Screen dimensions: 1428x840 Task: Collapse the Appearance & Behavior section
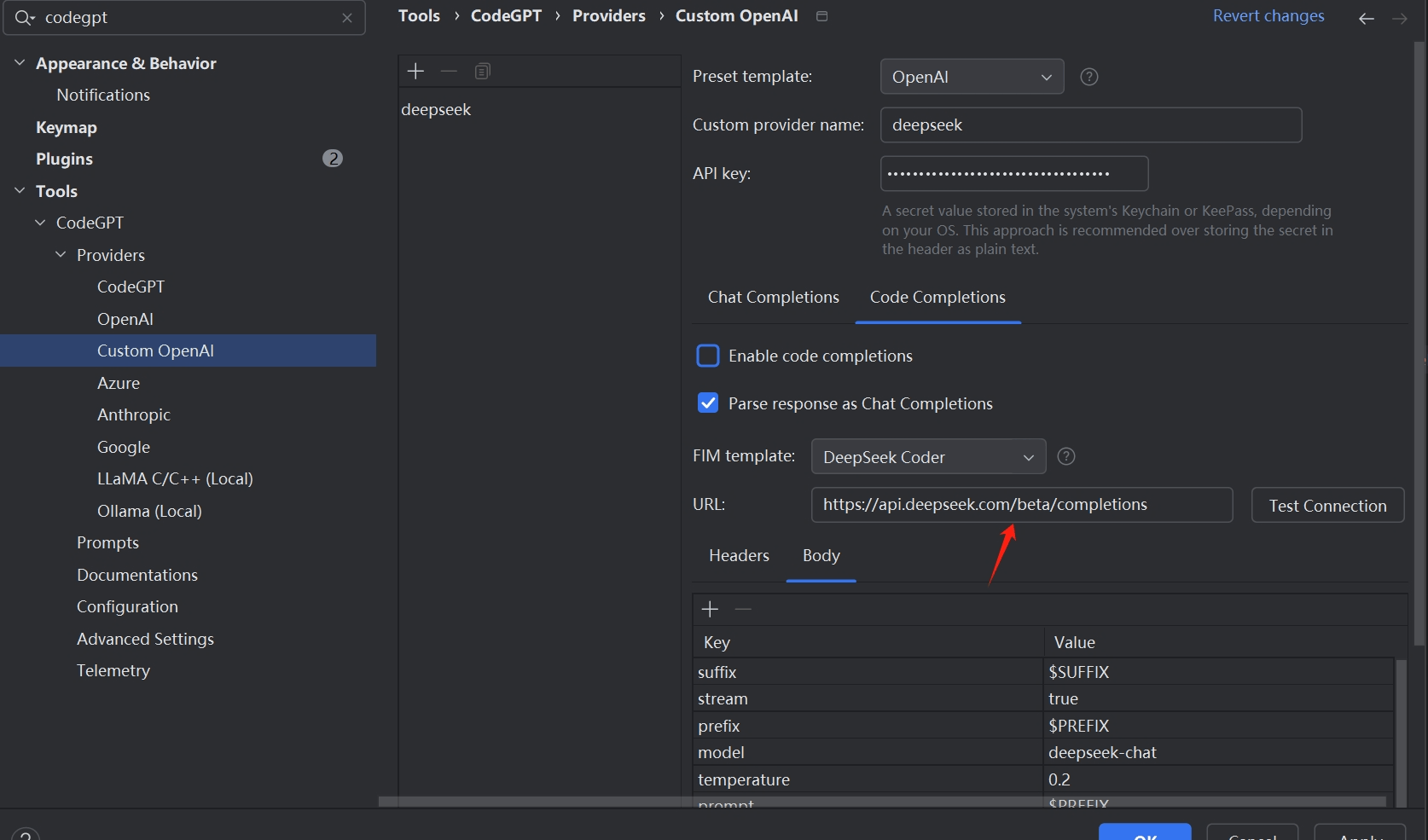click(20, 63)
